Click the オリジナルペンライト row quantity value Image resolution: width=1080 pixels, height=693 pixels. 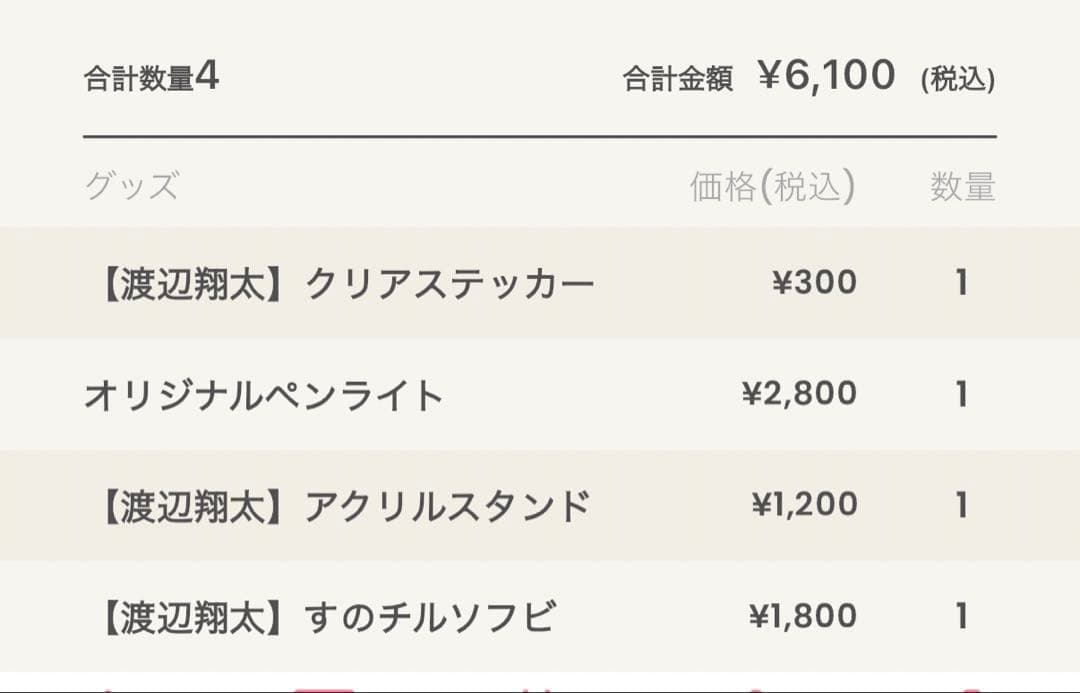tap(961, 394)
